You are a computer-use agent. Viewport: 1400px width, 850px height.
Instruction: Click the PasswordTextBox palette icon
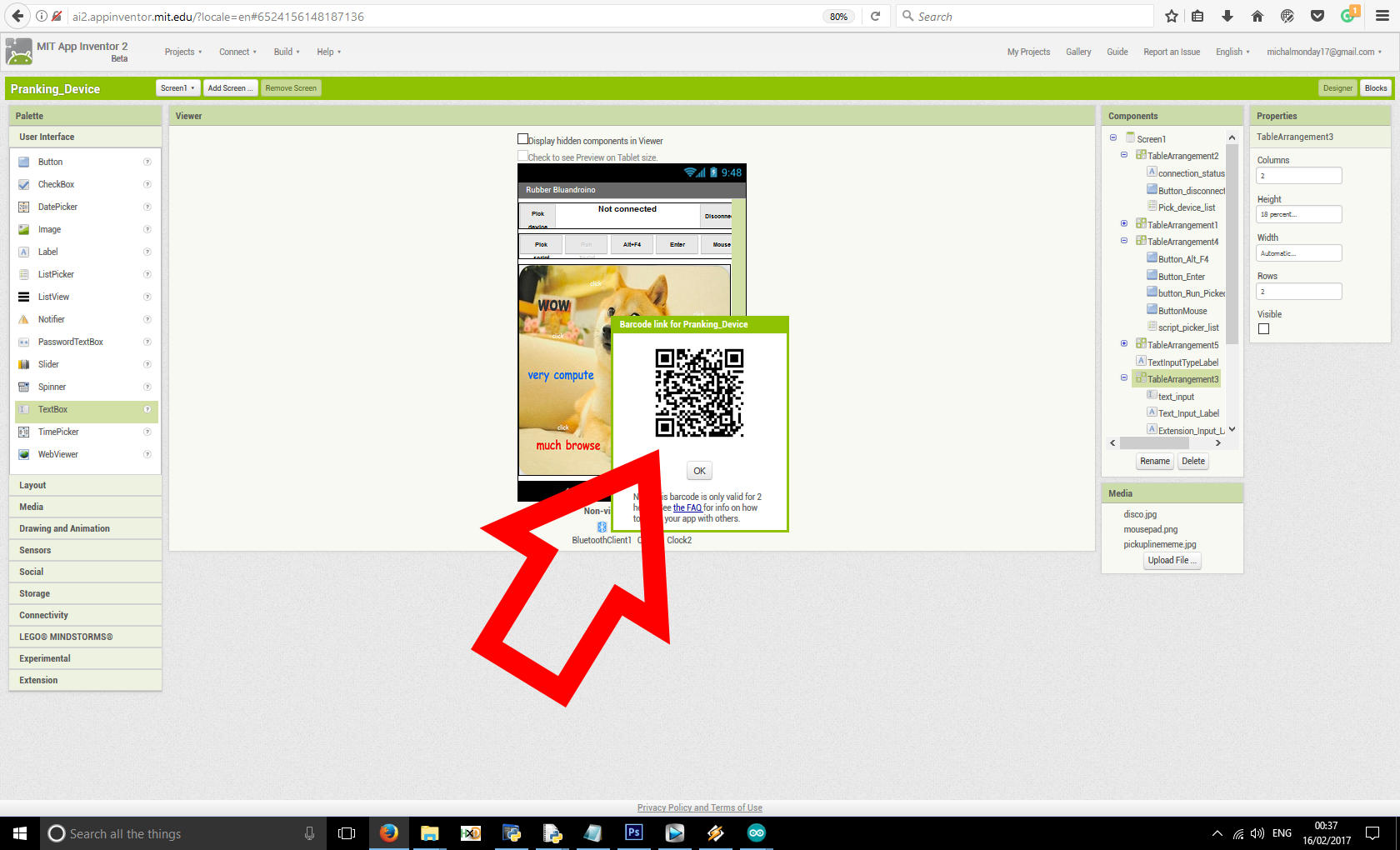click(x=24, y=342)
